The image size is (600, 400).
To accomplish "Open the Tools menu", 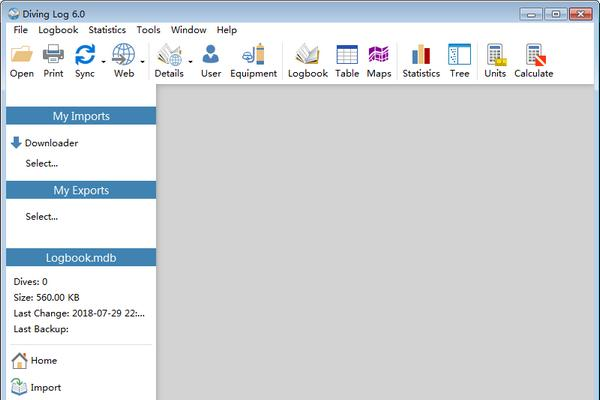I will 148,30.
